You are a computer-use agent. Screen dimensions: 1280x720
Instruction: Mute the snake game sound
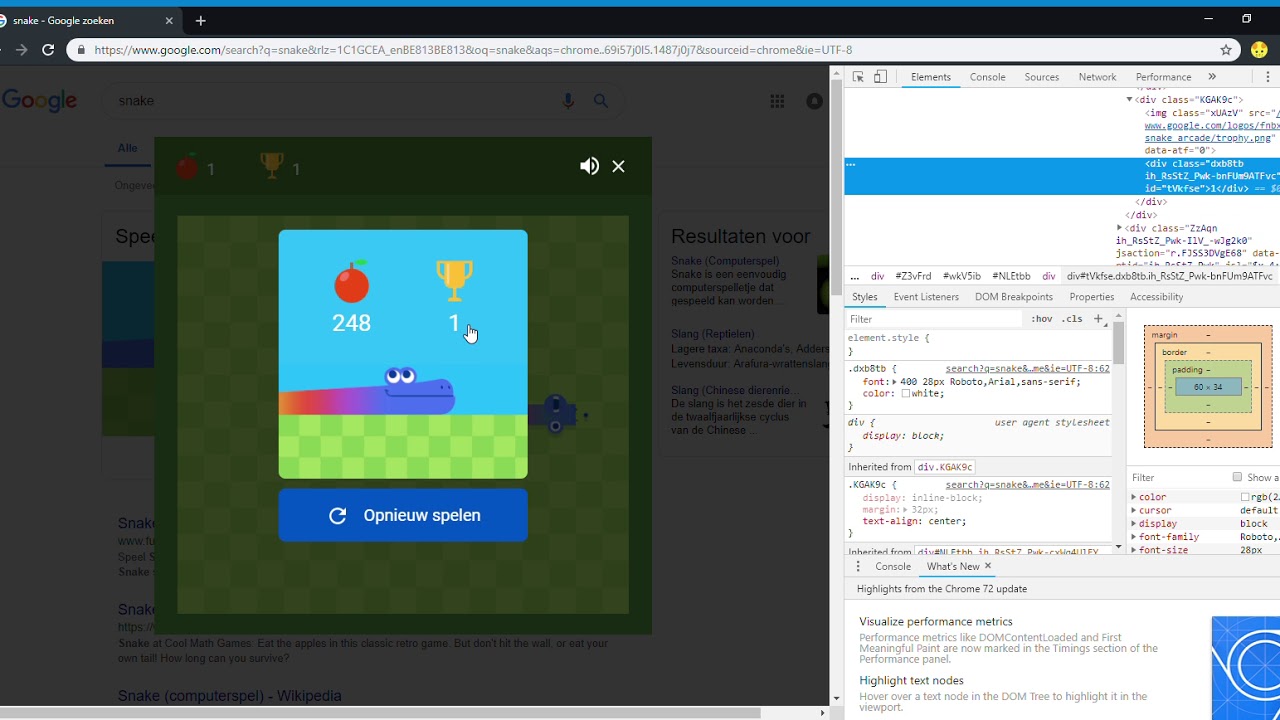(x=589, y=167)
